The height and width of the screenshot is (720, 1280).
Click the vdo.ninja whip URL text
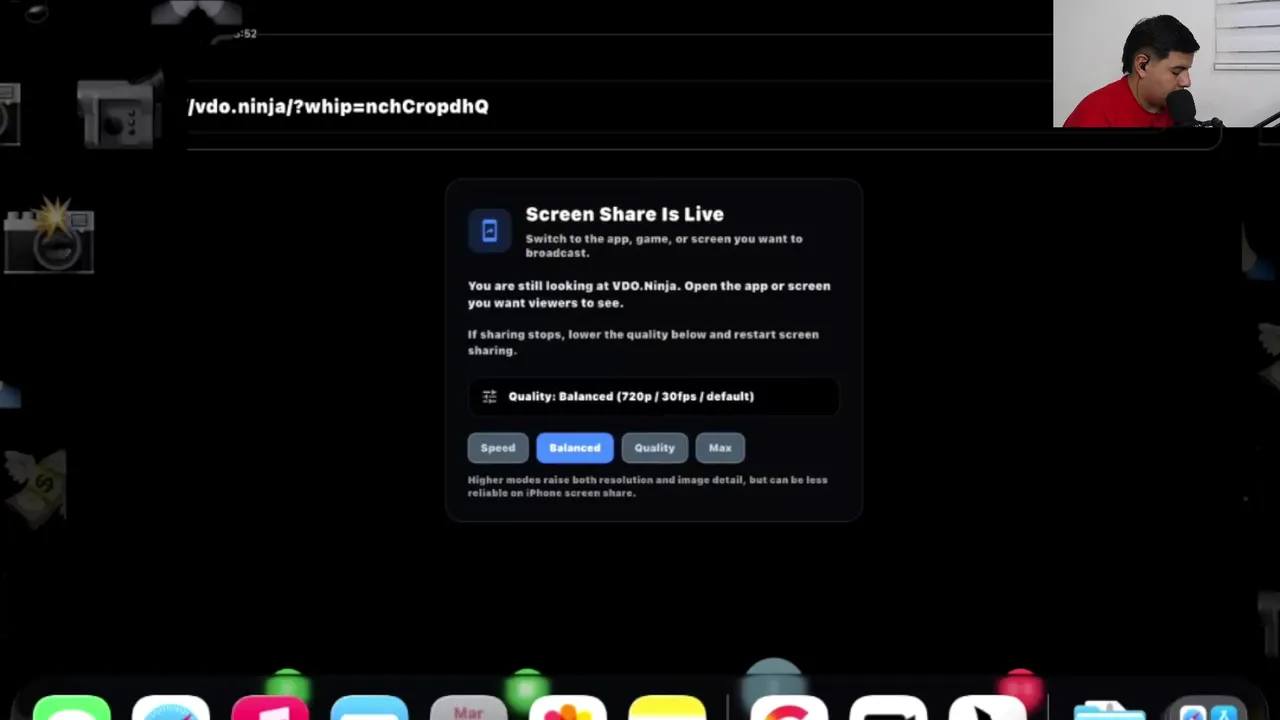point(338,106)
